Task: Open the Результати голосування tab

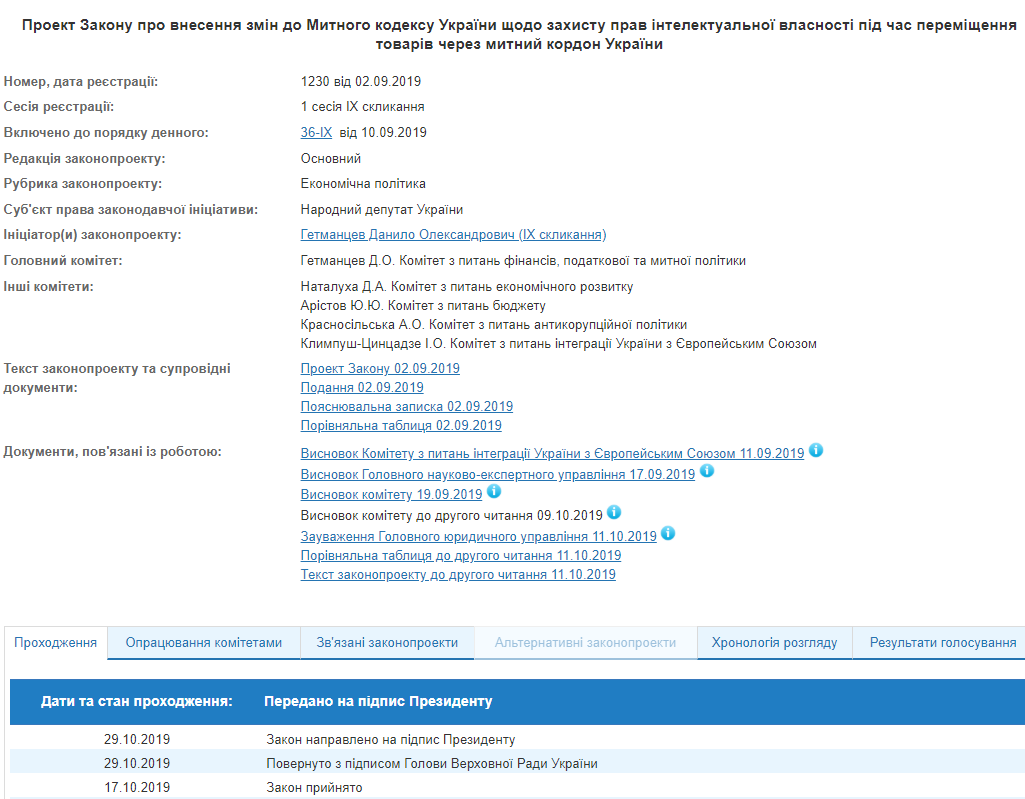Action: point(942,643)
